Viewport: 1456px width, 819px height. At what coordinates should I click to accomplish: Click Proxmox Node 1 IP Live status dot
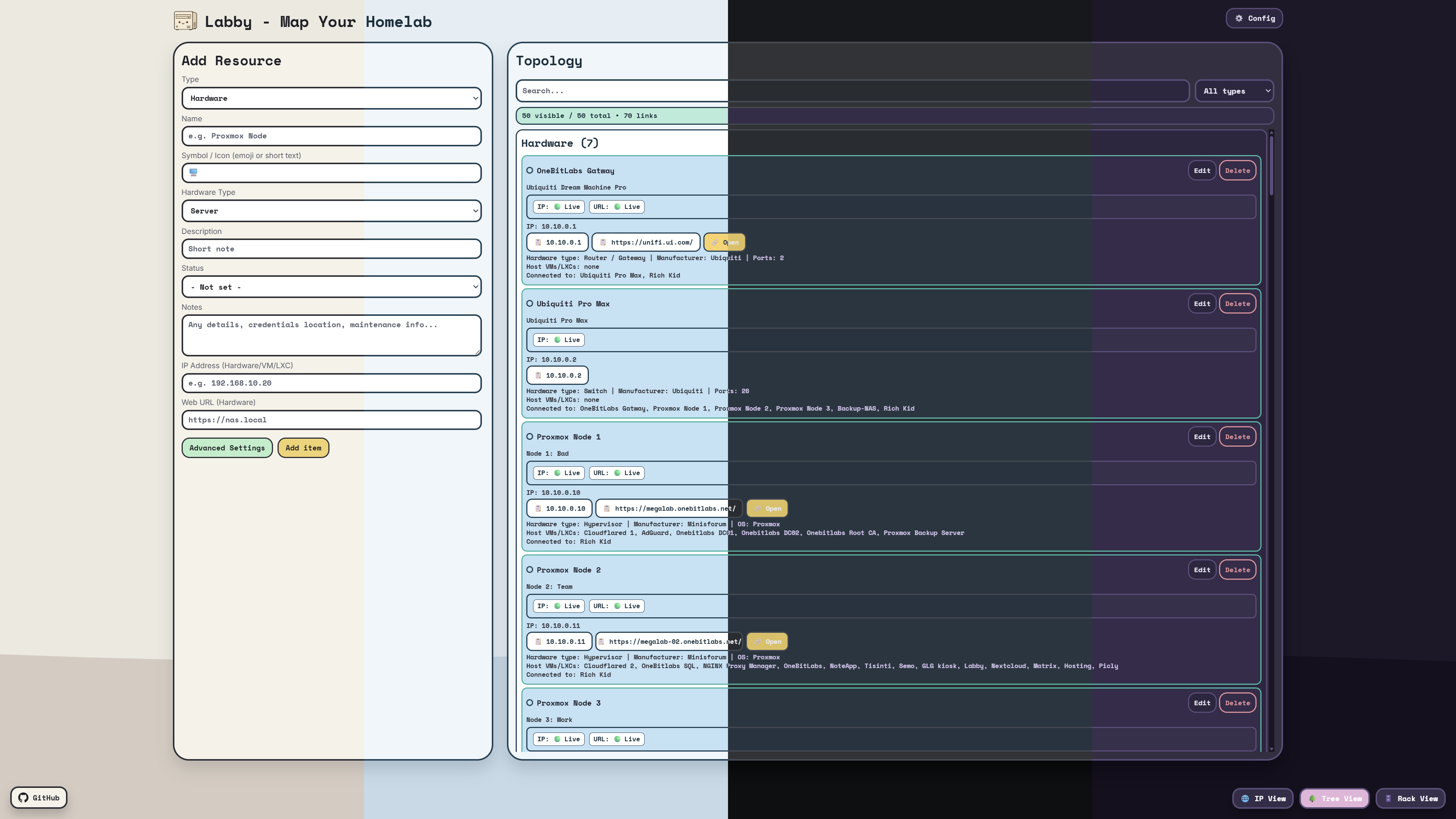(557, 473)
